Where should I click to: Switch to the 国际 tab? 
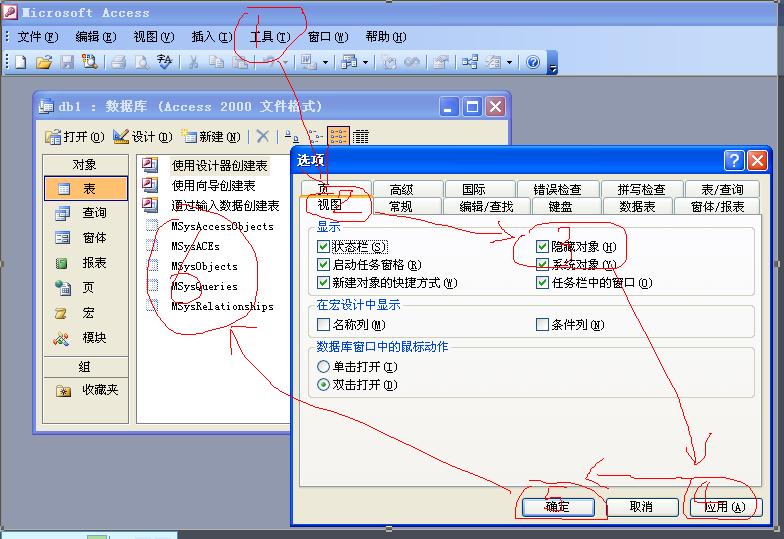pyautogui.click(x=474, y=190)
